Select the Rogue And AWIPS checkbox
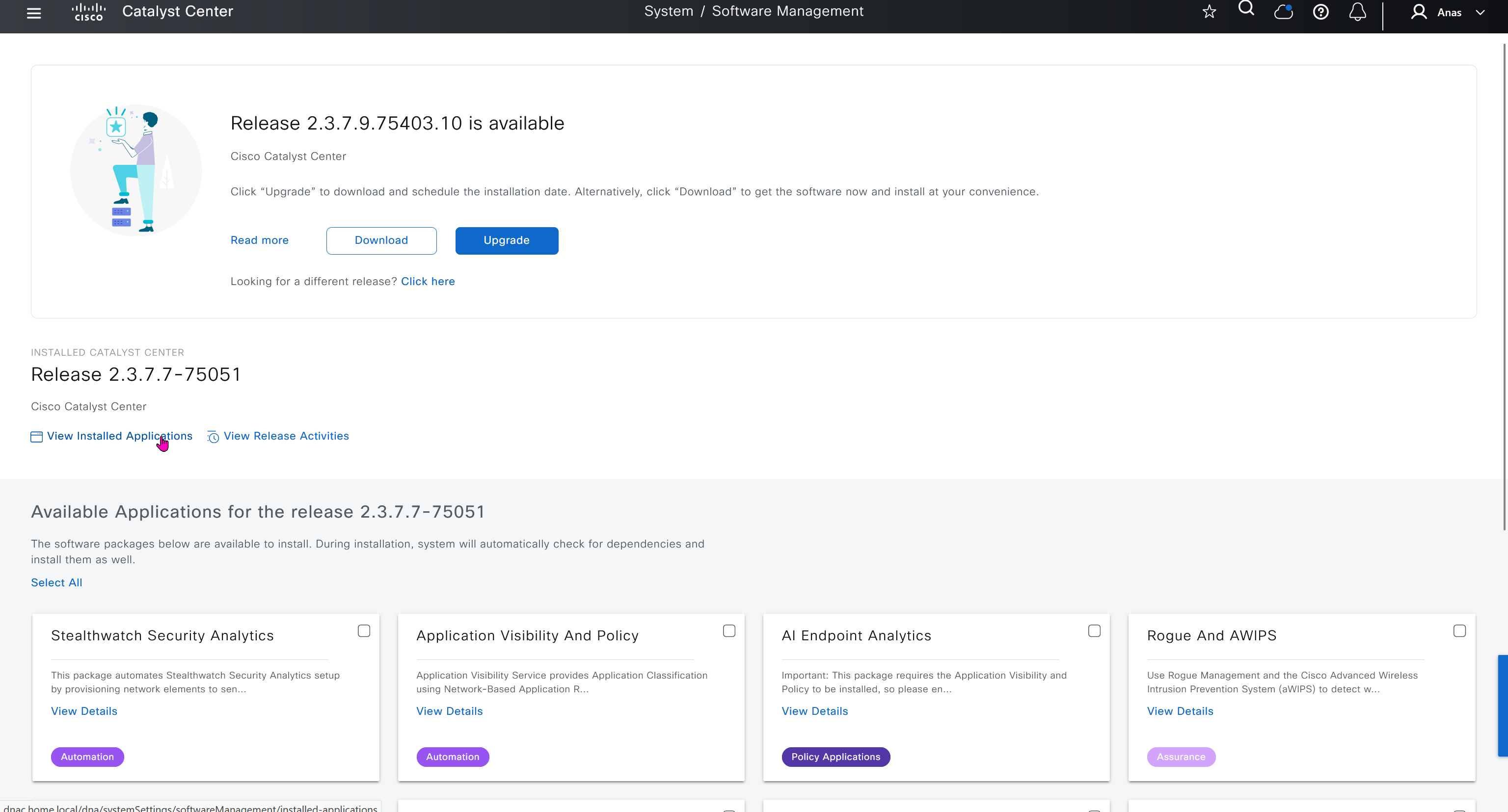Viewport: 1508px width, 812px height. click(1459, 630)
